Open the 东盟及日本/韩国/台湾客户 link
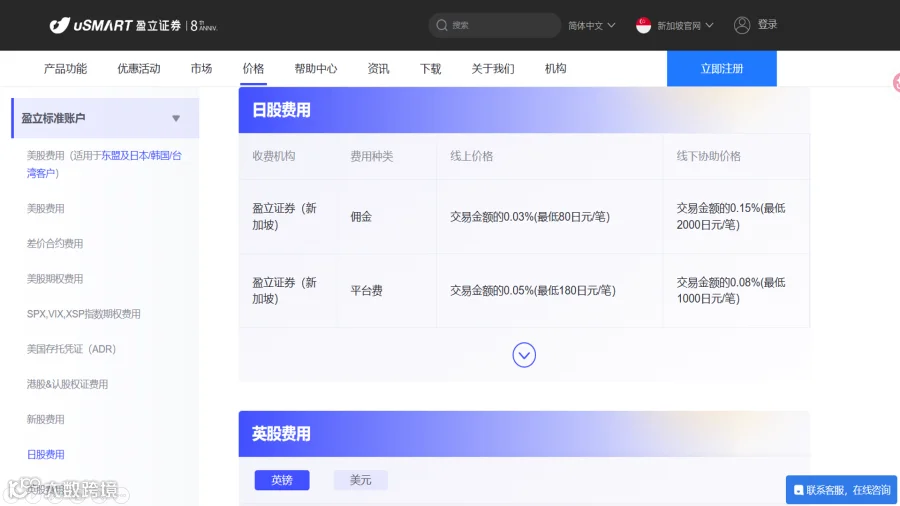The height and width of the screenshot is (506, 900). (104, 164)
